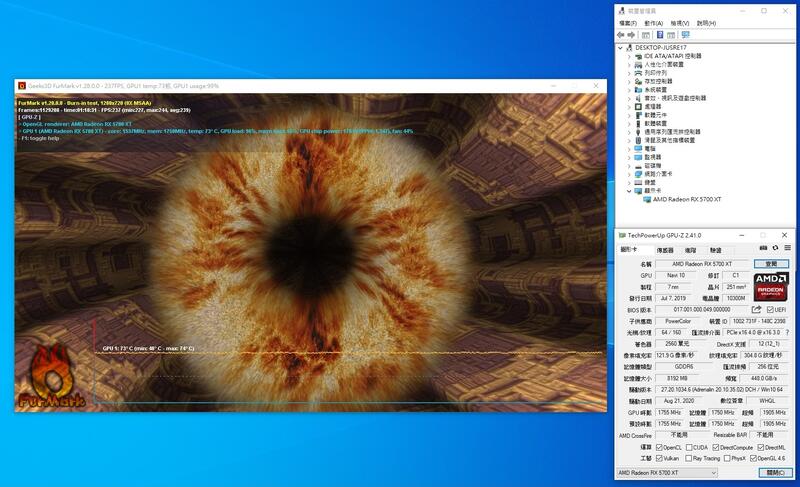This screenshot has width=800, height=487.
Task: Toggle the Ray Tracing checkbox
Action: click(689, 458)
